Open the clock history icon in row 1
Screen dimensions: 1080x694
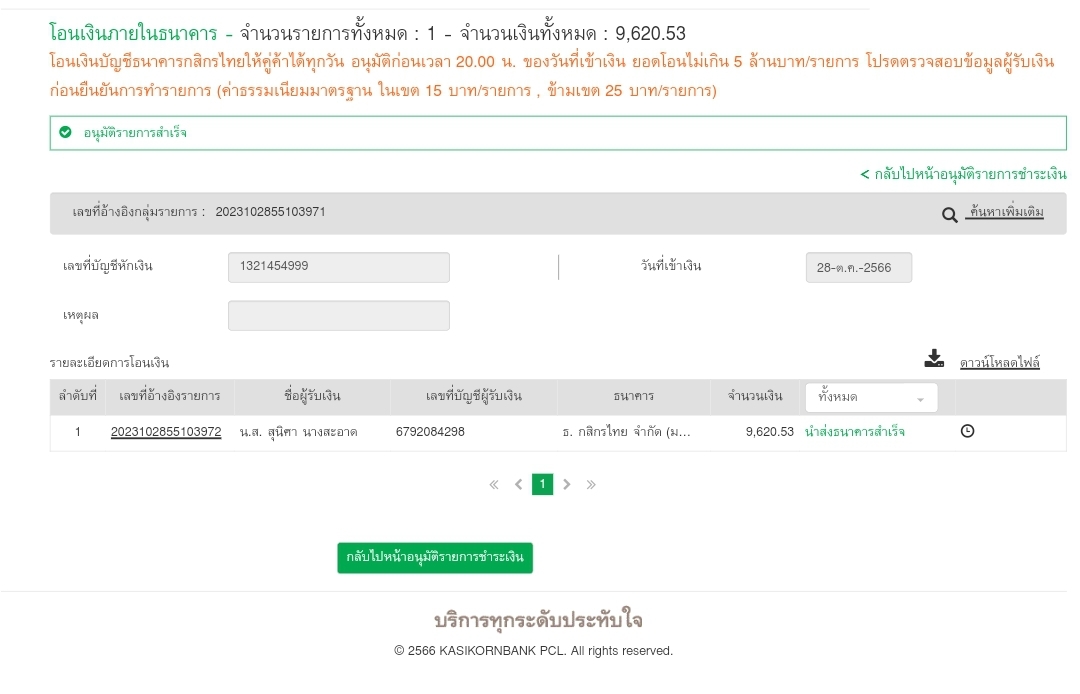(x=967, y=431)
